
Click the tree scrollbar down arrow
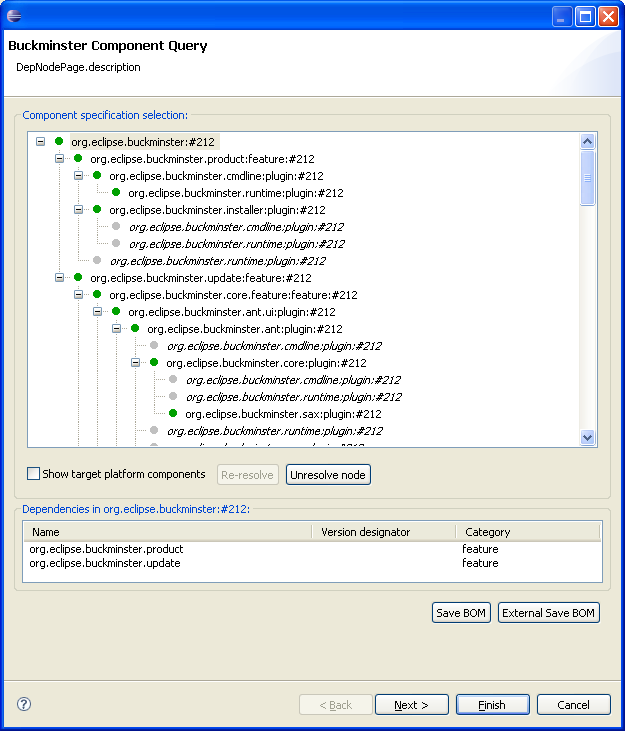click(587, 437)
